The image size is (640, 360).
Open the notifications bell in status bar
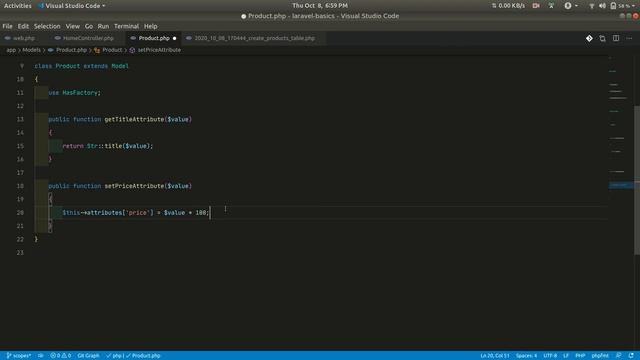[631, 356]
